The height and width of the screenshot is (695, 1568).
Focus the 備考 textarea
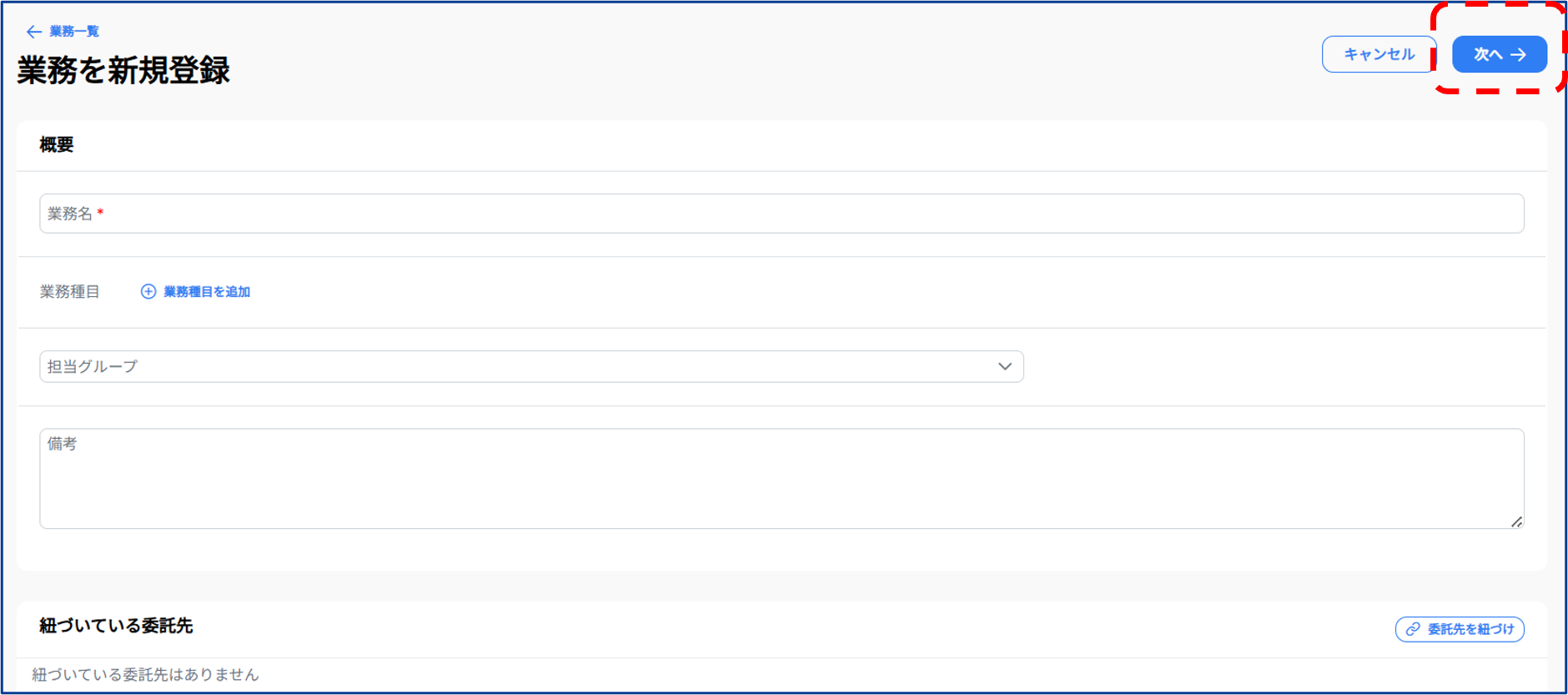(x=781, y=478)
